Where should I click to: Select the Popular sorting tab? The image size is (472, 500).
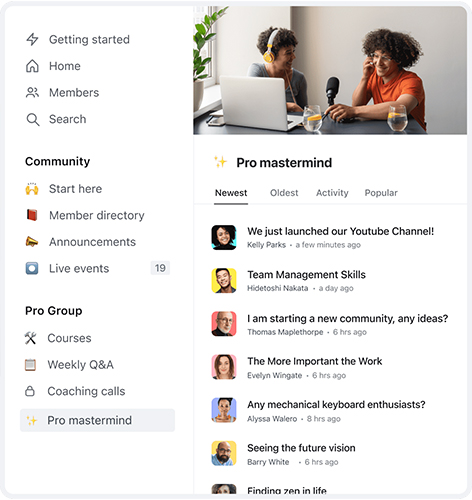(381, 193)
